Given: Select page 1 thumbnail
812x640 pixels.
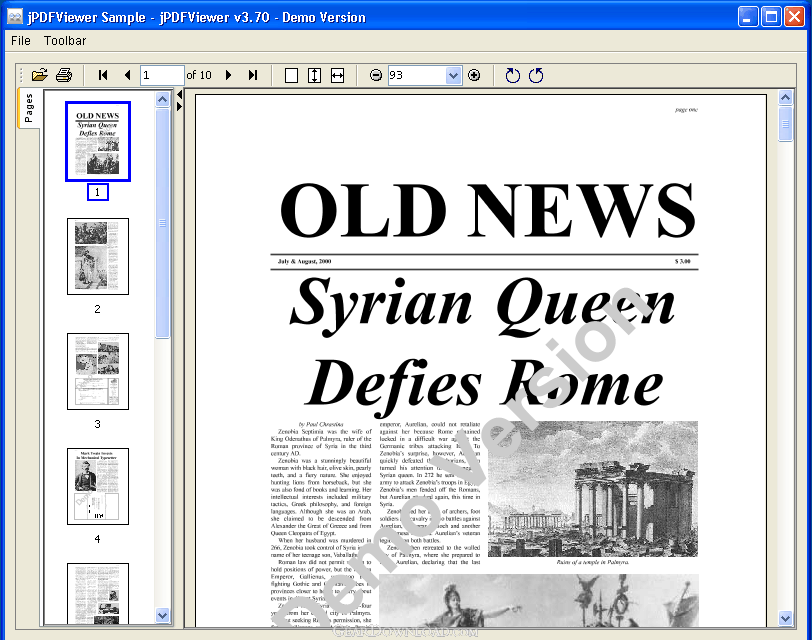Looking at the screenshot, I should (x=98, y=141).
